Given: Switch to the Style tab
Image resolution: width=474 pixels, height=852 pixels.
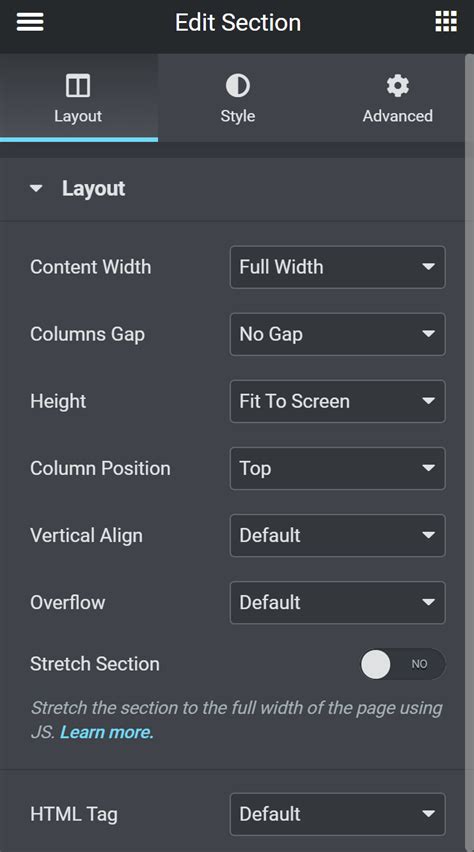Looking at the screenshot, I should pyautogui.click(x=238, y=98).
